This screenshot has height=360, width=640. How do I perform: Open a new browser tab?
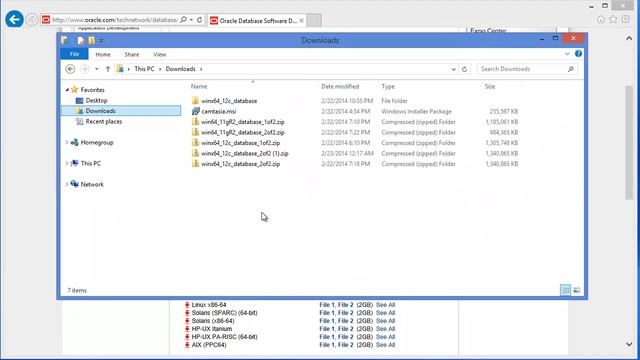[x=314, y=20]
